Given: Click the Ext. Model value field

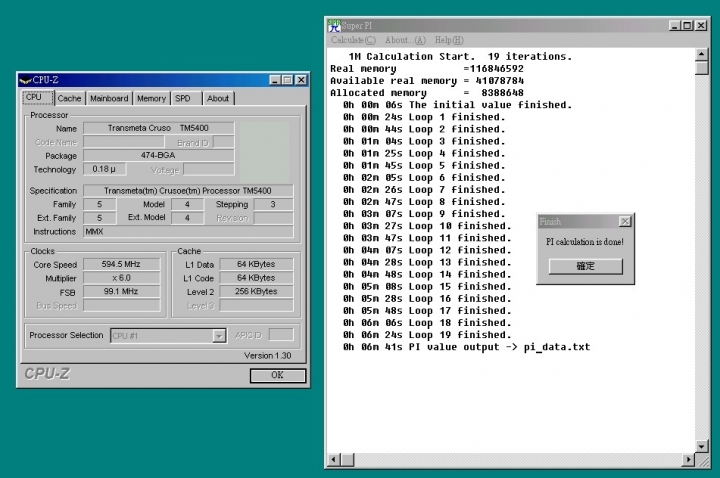Looking at the screenshot, I should click(x=187, y=218).
